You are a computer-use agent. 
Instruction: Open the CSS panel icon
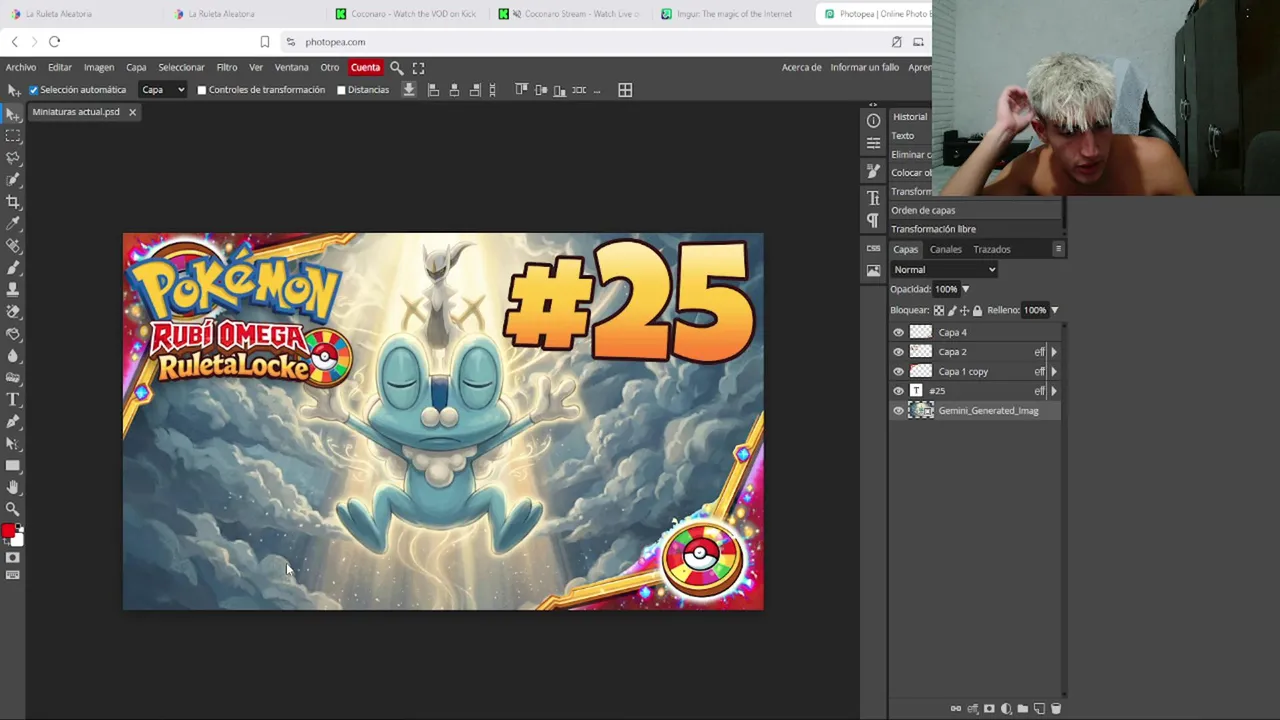pyautogui.click(x=873, y=248)
